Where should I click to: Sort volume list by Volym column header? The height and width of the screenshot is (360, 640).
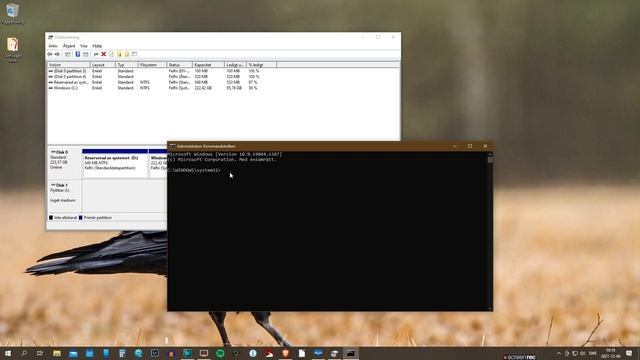(x=69, y=65)
